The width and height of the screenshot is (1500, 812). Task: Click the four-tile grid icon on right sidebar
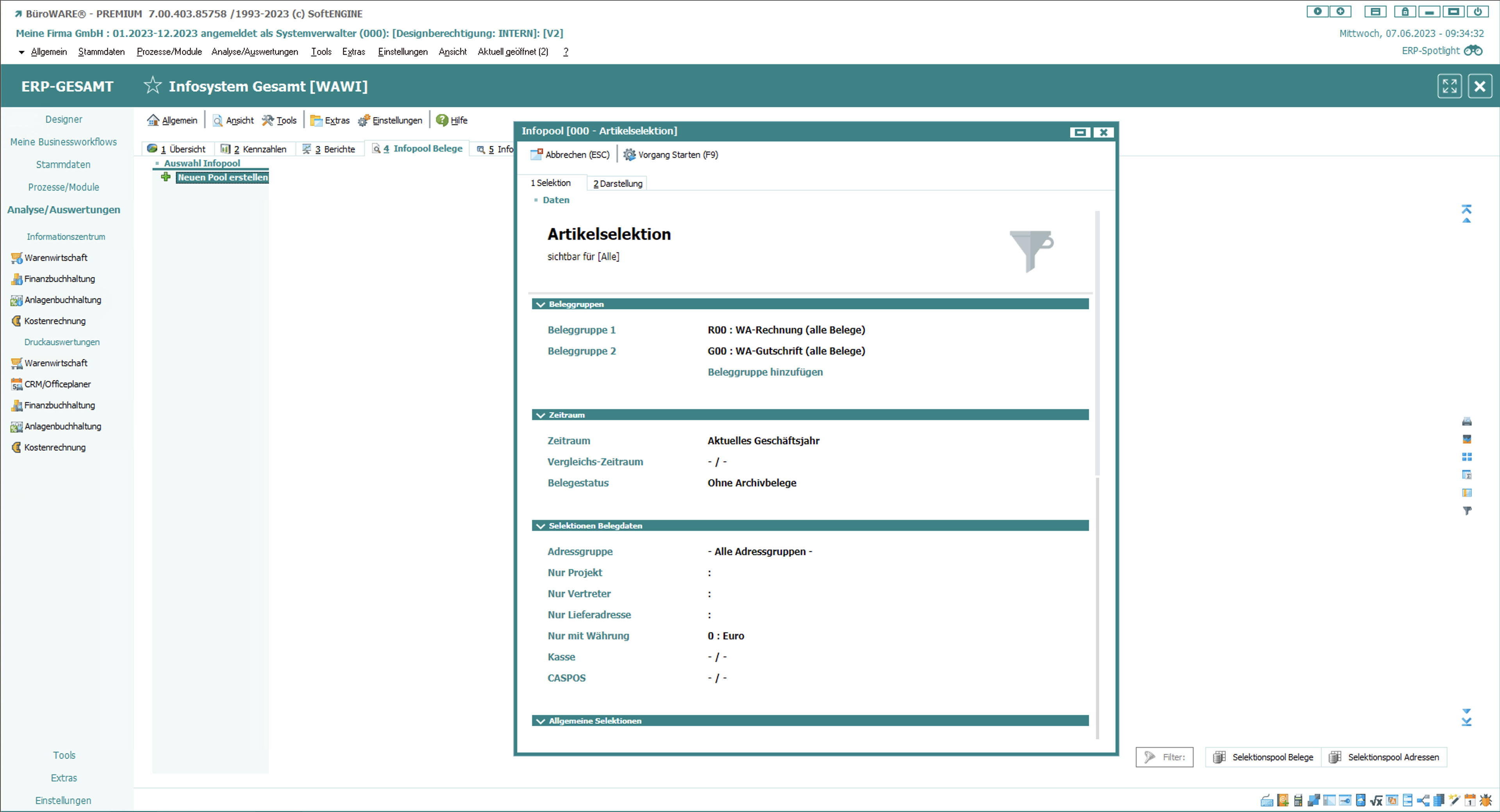[1467, 457]
